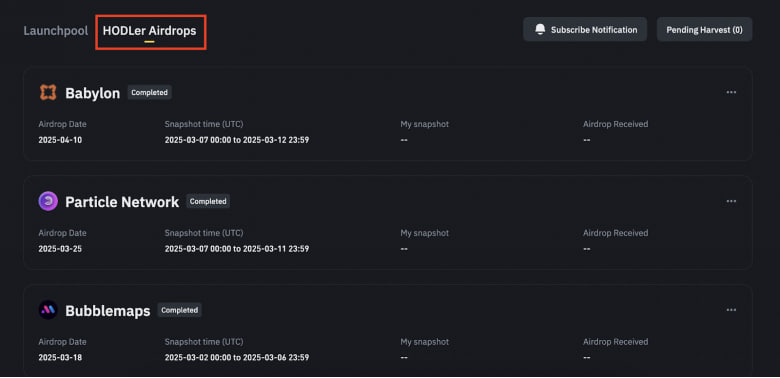Switch to the Launchpool tab
The image size is (780, 378).
[x=56, y=31]
